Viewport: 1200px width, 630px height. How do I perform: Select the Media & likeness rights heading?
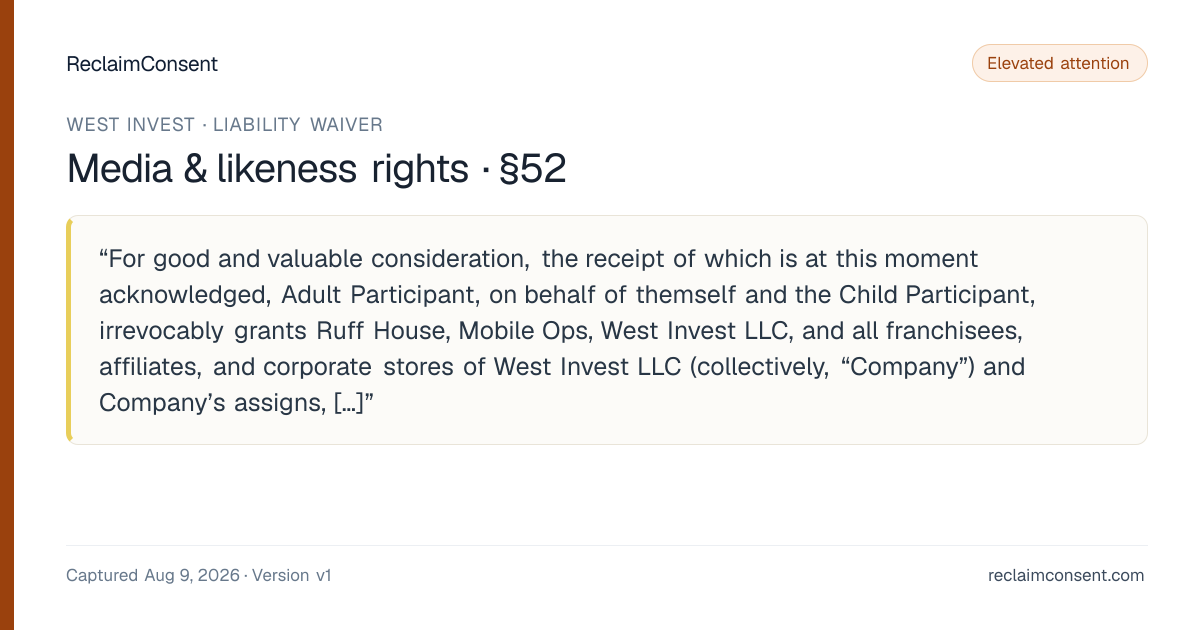pos(267,169)
